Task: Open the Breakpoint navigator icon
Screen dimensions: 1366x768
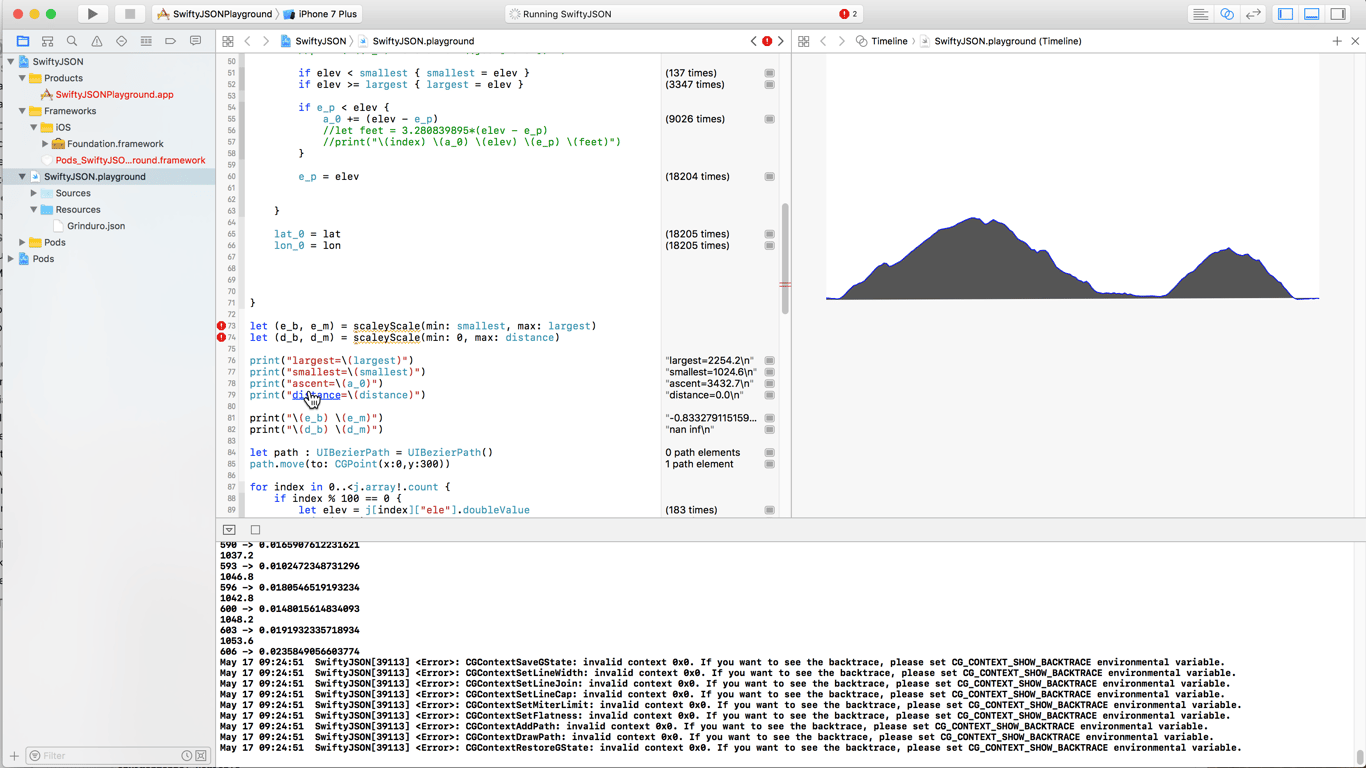Action: click(171, 41)
